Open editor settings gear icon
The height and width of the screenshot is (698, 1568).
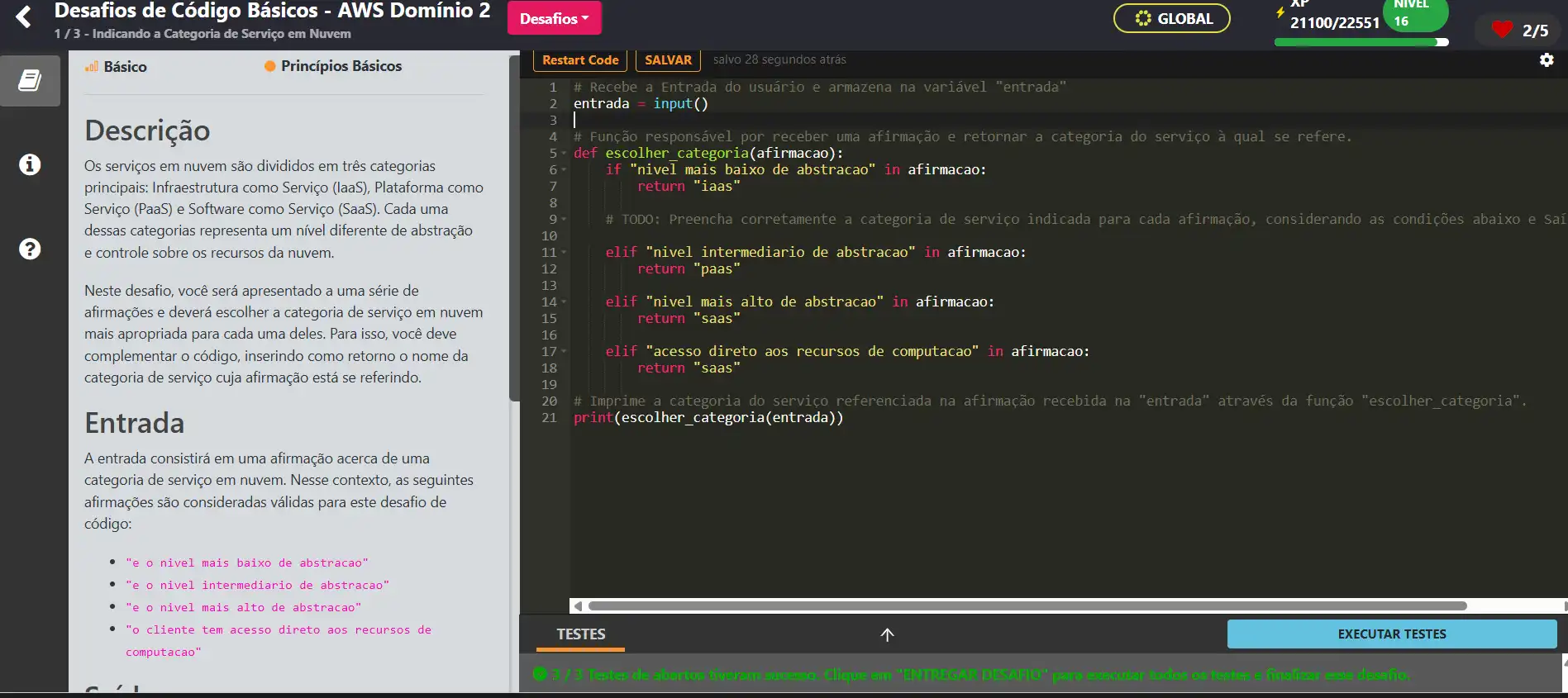(1547, 60)
